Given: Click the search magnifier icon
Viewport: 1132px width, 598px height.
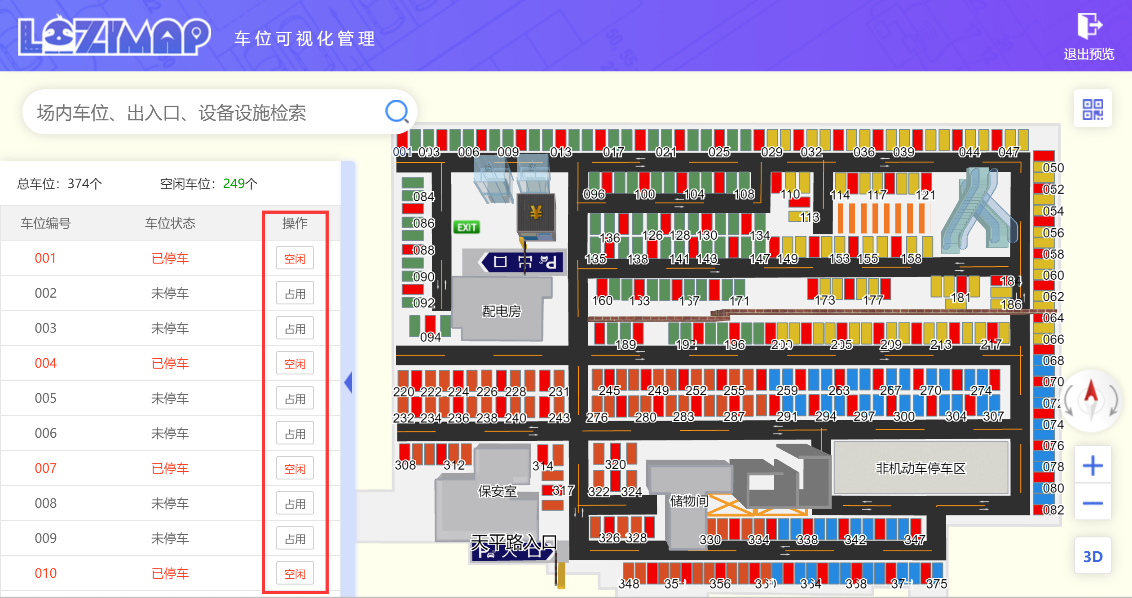Looking at the screenshot, I should coord(396,112).
